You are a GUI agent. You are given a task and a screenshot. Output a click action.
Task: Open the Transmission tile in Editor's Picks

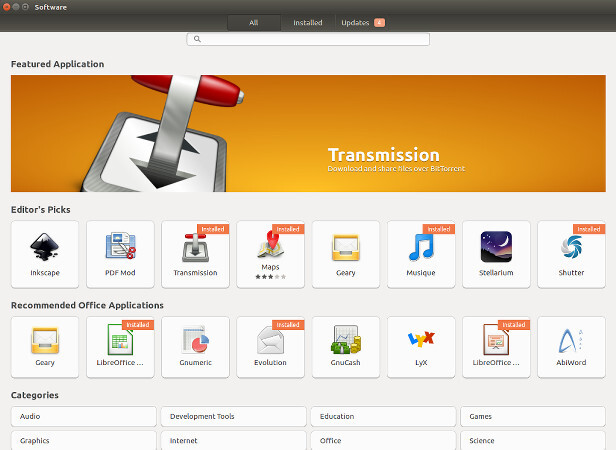click(195, 254)
